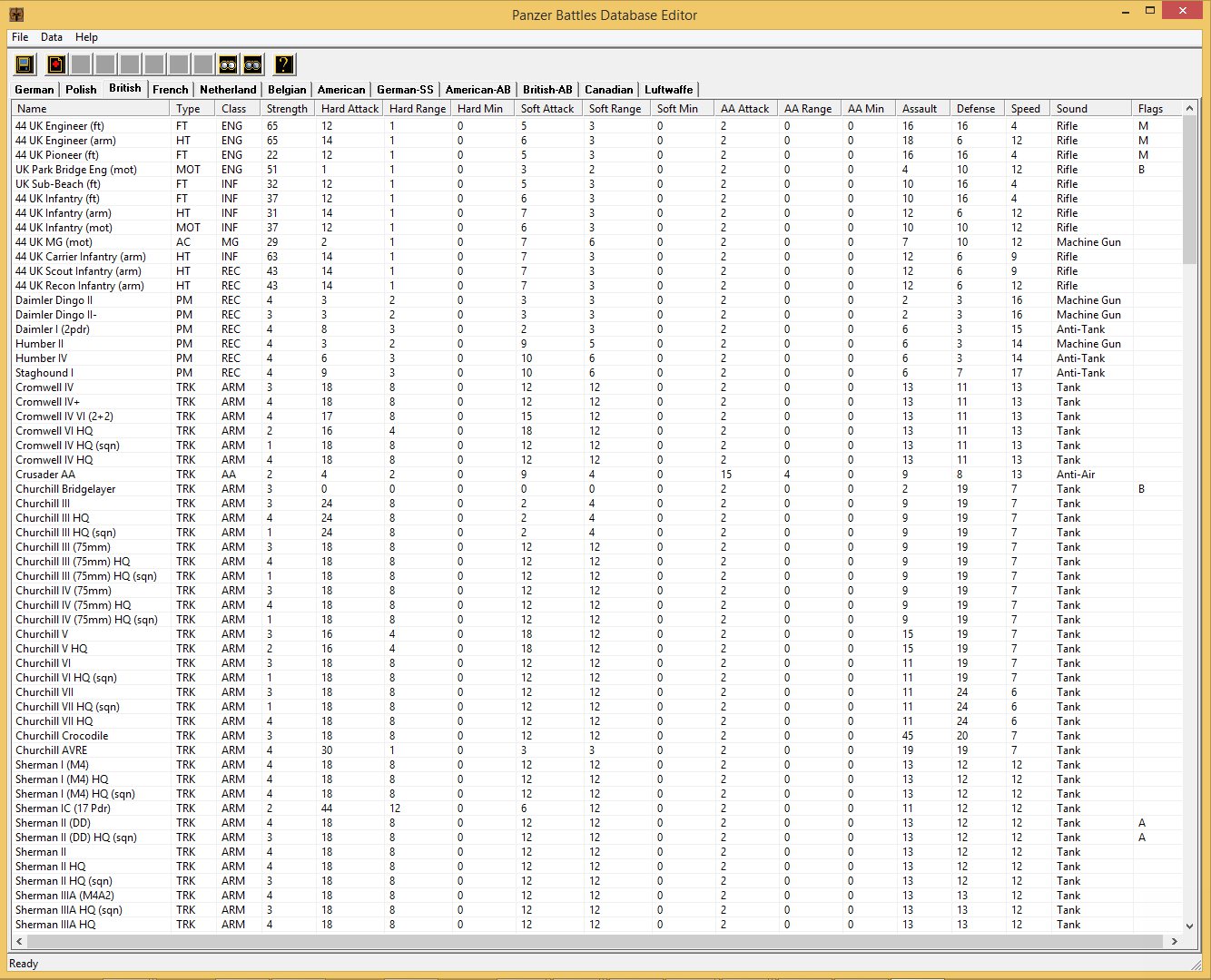The height and width of the screenshot is (980, 1211).
Task: Click the application icon in the title bar
Action: click(15, 15)
